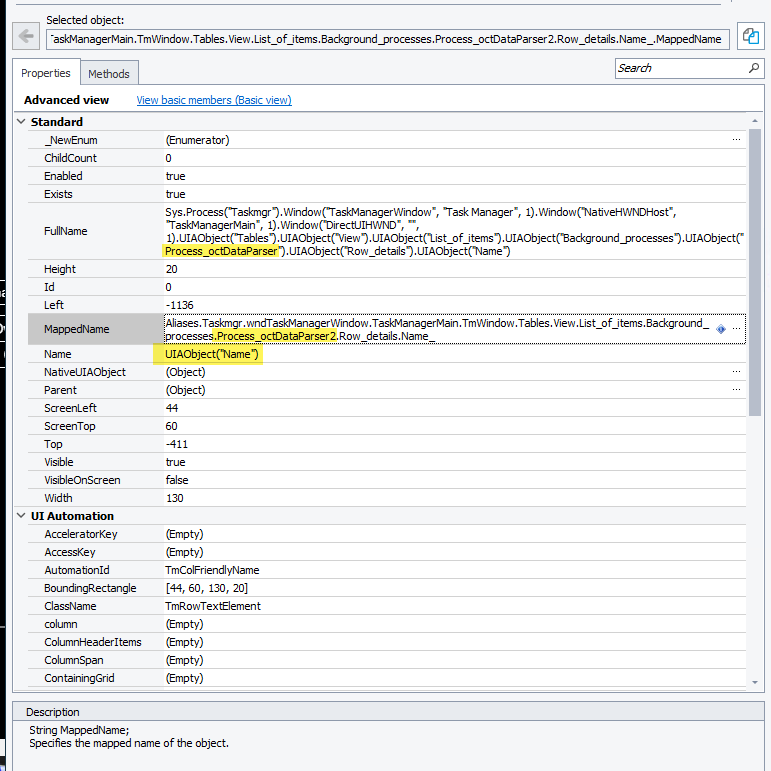771x771 pixels.
Task: Click ellipsis button for Parent property
Action: pos(736,390)
